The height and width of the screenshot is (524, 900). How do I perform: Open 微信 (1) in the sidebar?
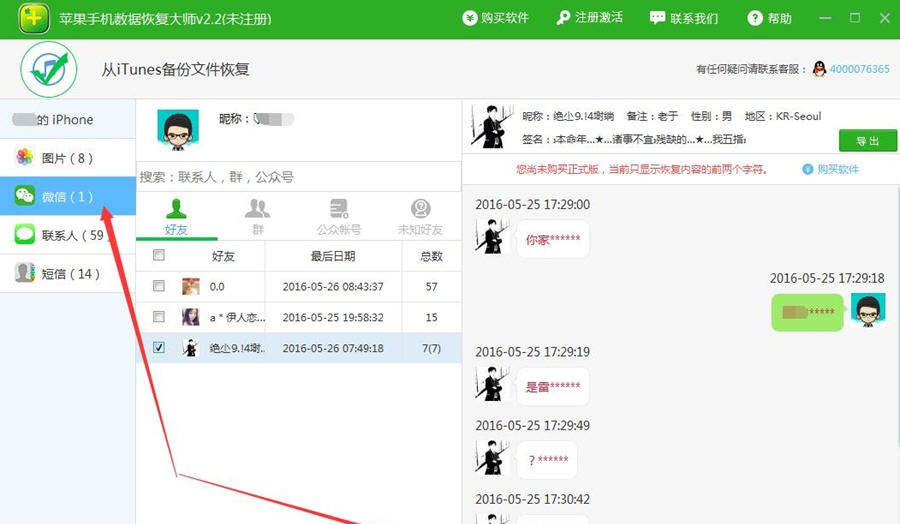tap(68, 196)
